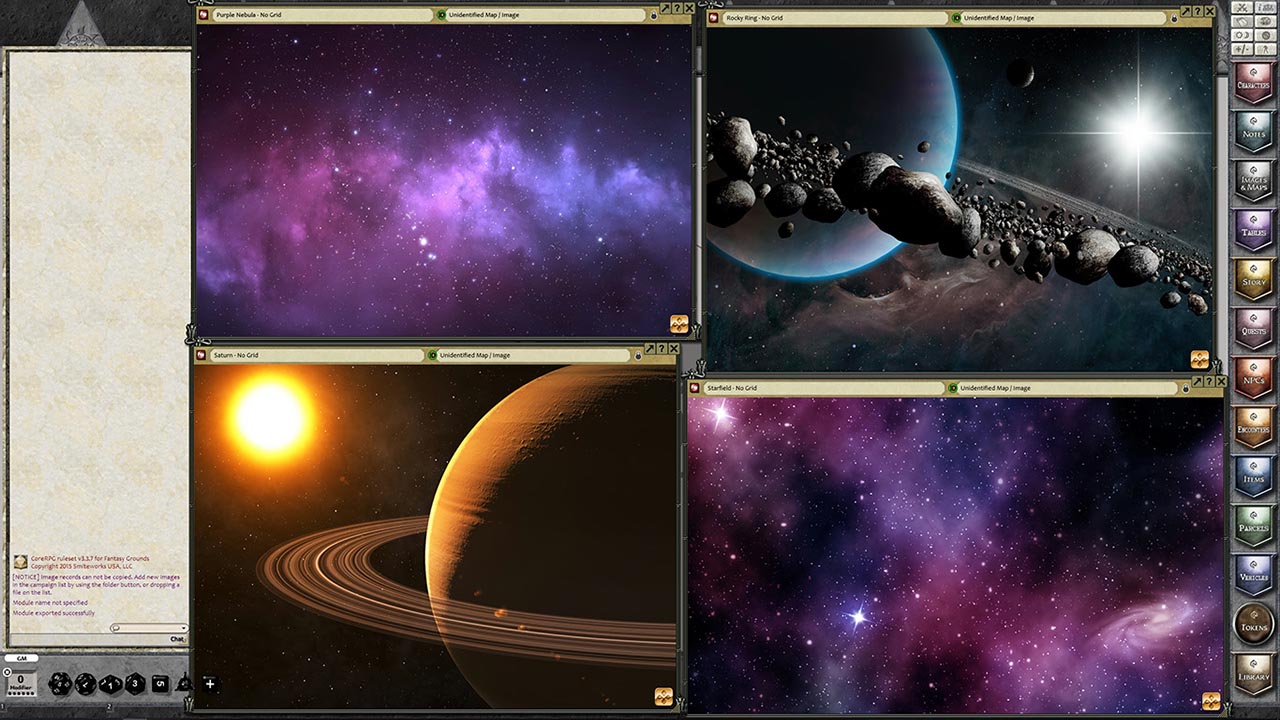Screen dimensions: 1280x720
Task: Roll the d20 from the dice bar
Action: pyautogui.click(x=60, y=684)
